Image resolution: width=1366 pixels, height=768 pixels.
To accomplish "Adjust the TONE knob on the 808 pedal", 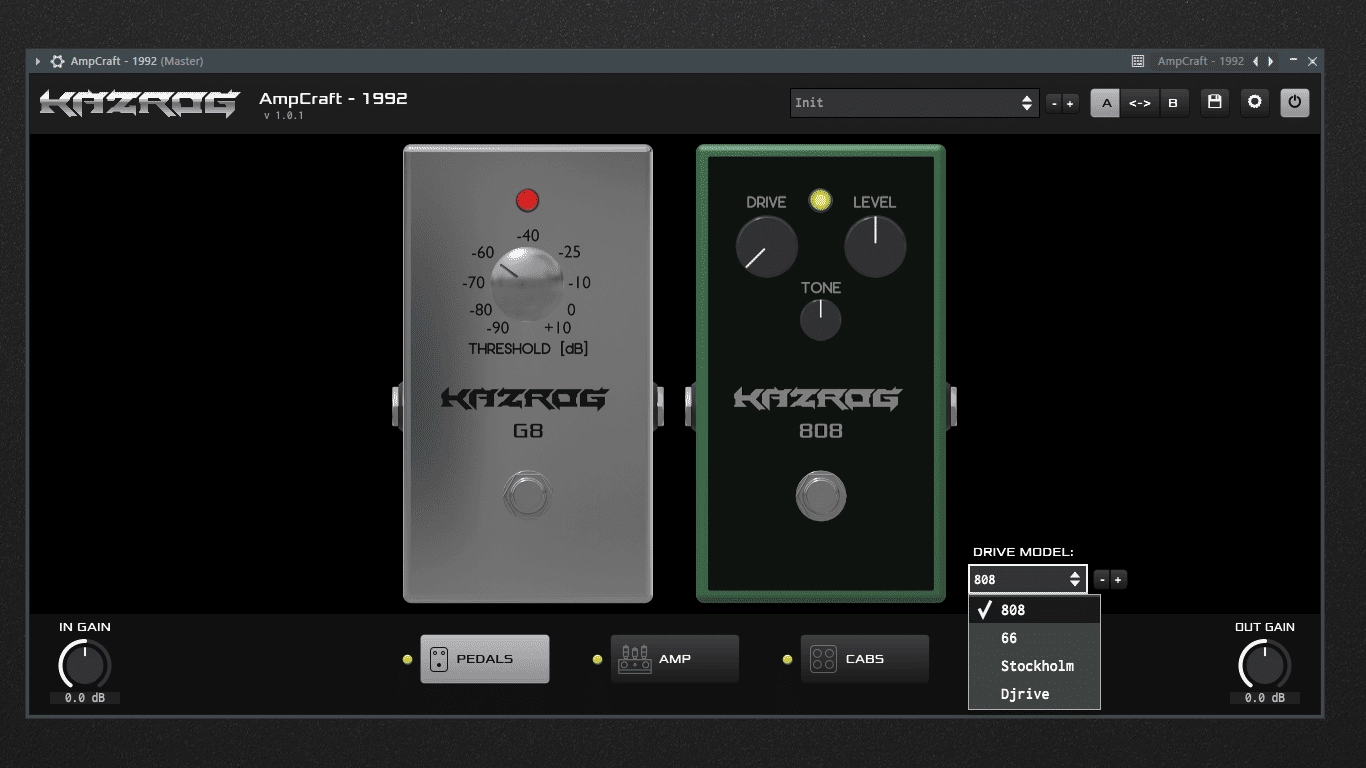I will [x=821, y=320].
